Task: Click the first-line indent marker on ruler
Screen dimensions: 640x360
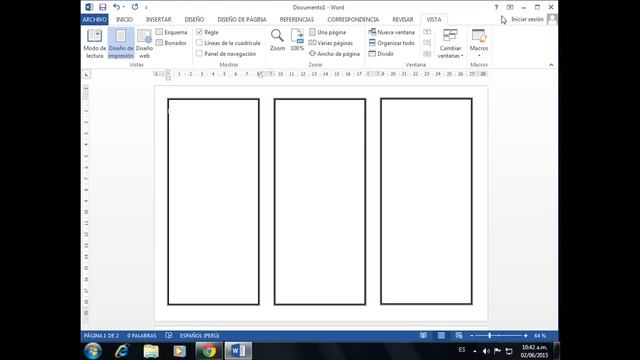Action: [168, 72]
